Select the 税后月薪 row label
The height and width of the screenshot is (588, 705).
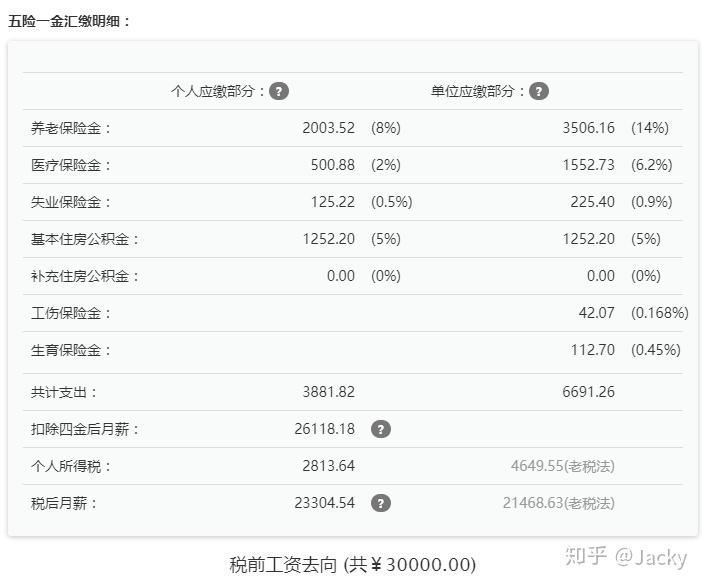click(x=63, y=503)
